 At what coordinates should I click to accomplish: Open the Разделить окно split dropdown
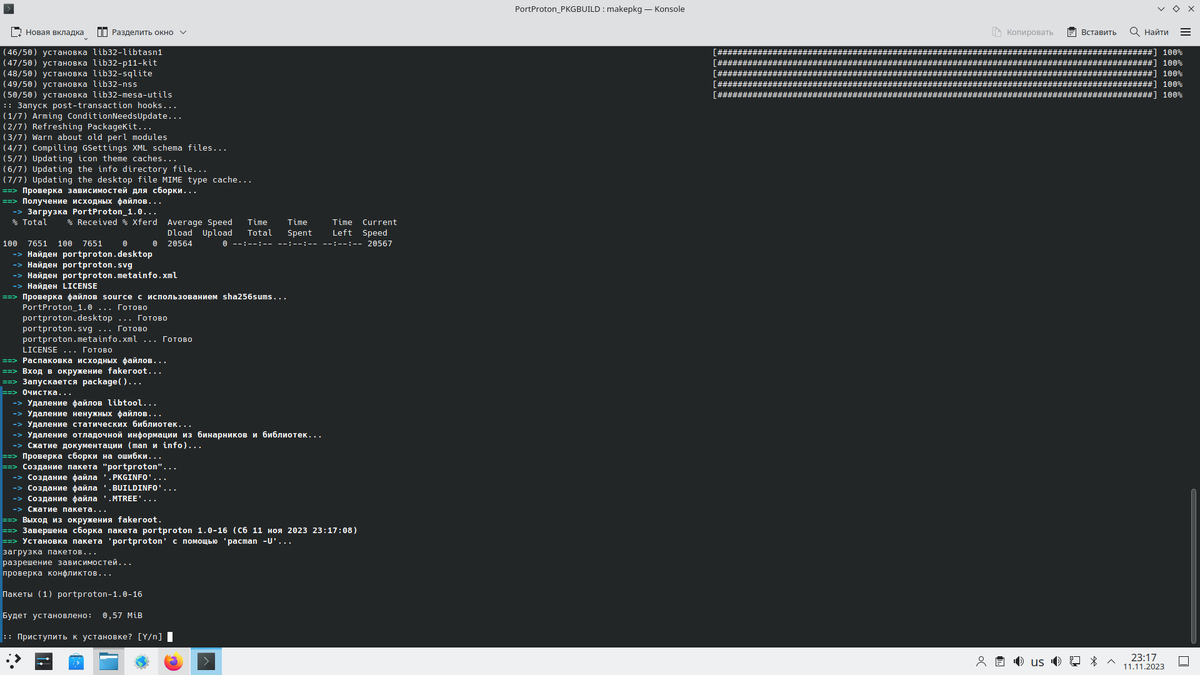point(142,32)
